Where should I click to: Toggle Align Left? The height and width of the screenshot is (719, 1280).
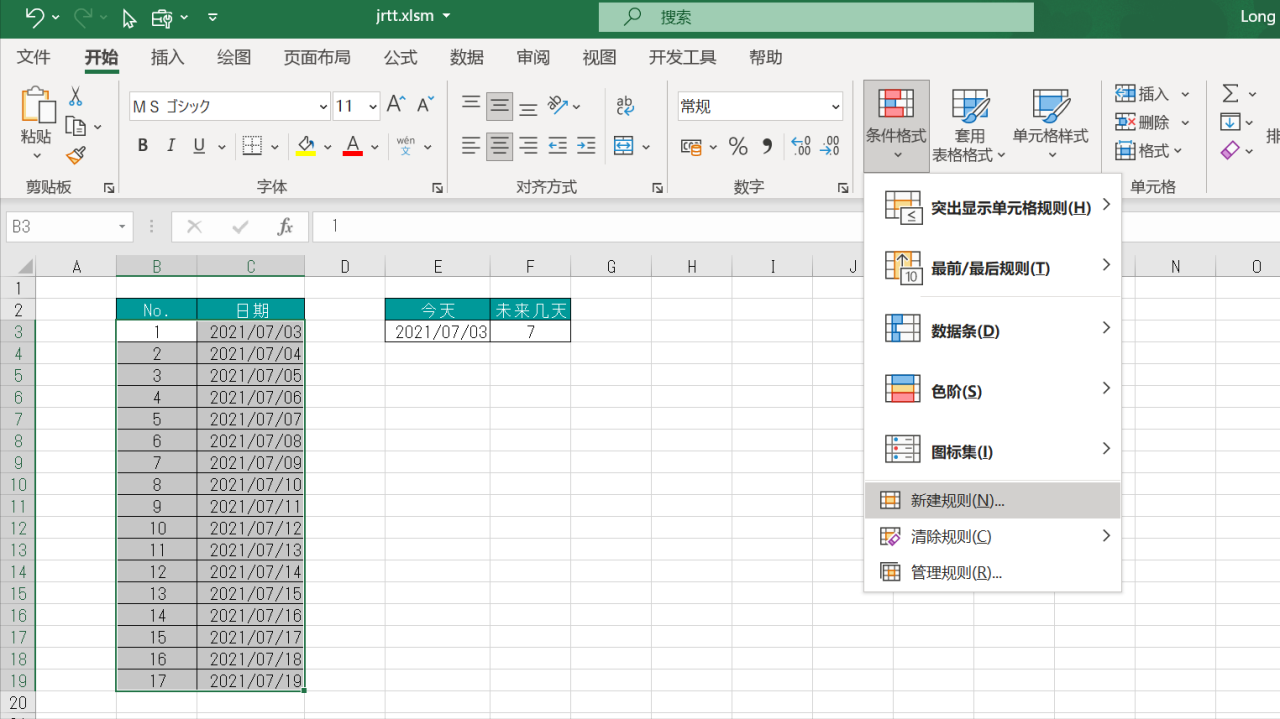click(471, 146)
